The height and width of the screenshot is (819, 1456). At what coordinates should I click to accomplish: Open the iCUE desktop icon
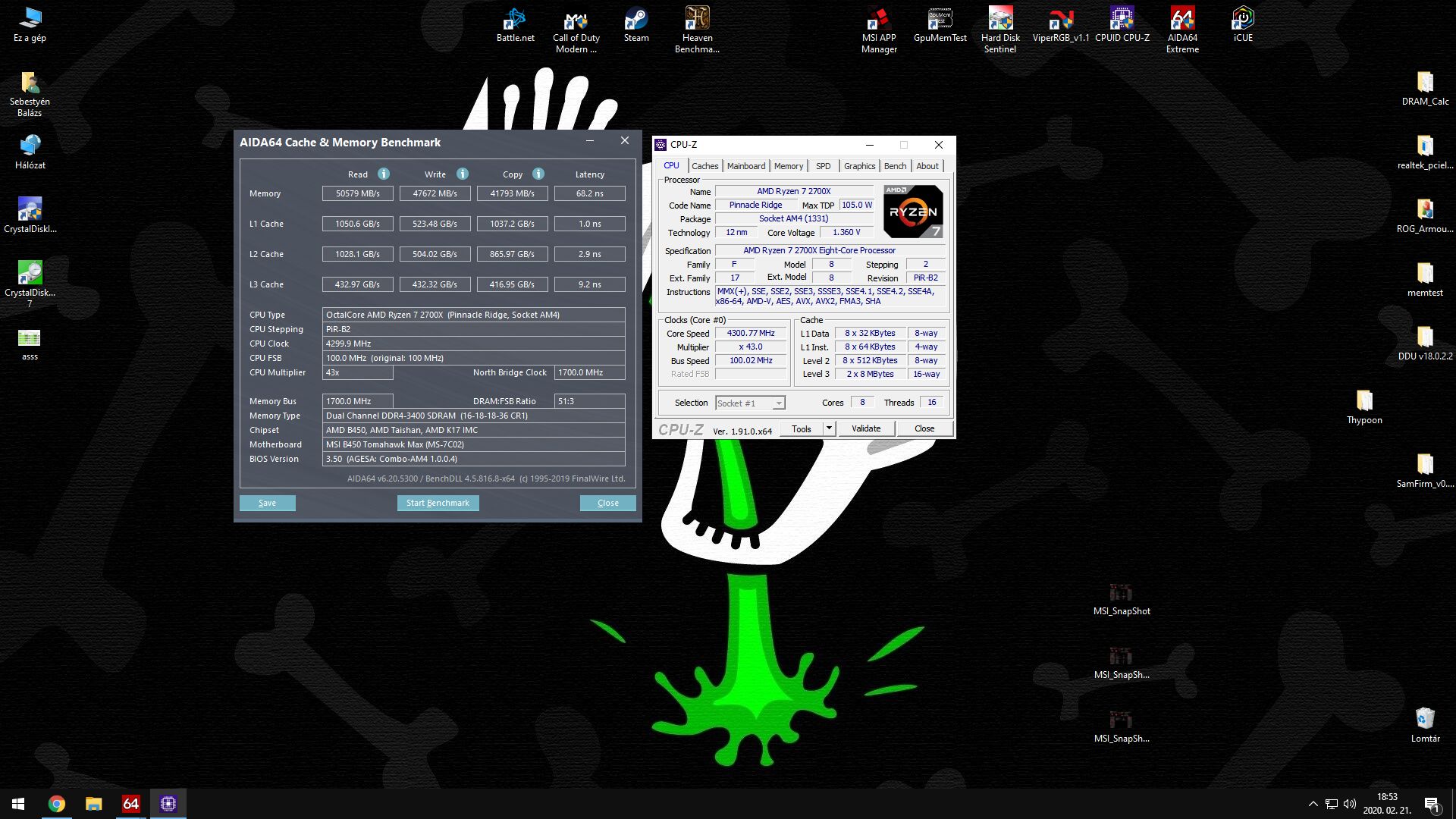click(1243, 24)
